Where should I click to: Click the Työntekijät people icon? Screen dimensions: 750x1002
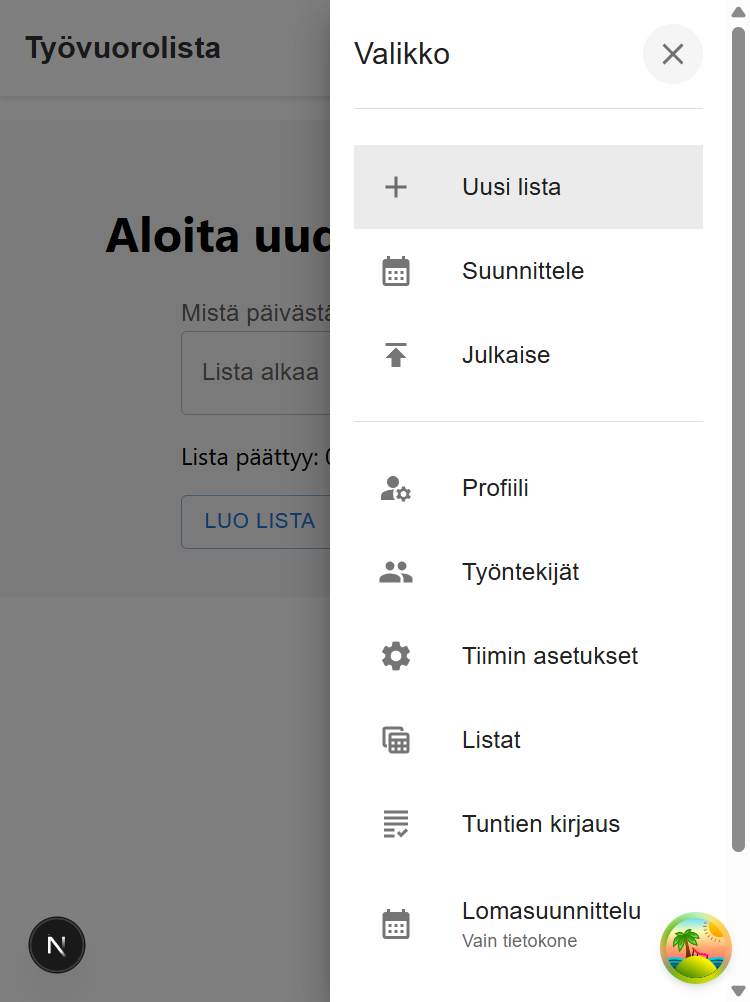(396, 572)
